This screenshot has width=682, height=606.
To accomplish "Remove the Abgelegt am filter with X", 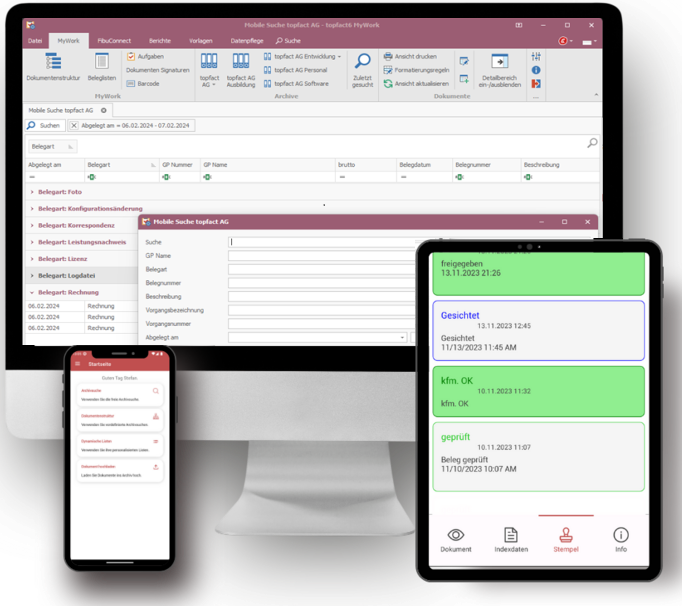I will point(74,125).
